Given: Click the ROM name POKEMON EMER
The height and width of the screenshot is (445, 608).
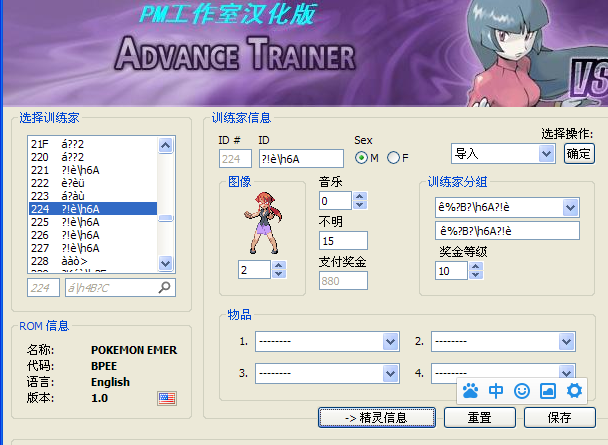Looking at the screenshot, I should 134,350.
